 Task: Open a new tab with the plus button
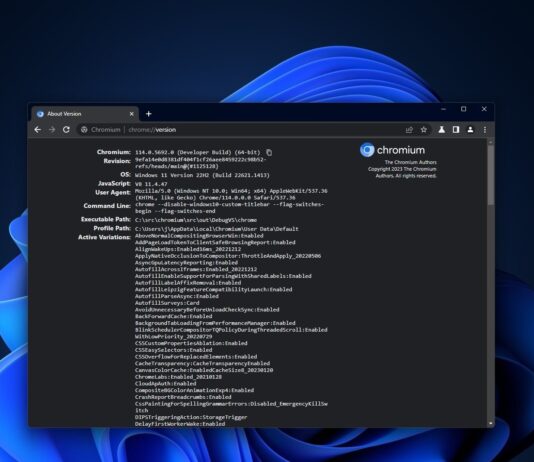[x=148, y=114]
